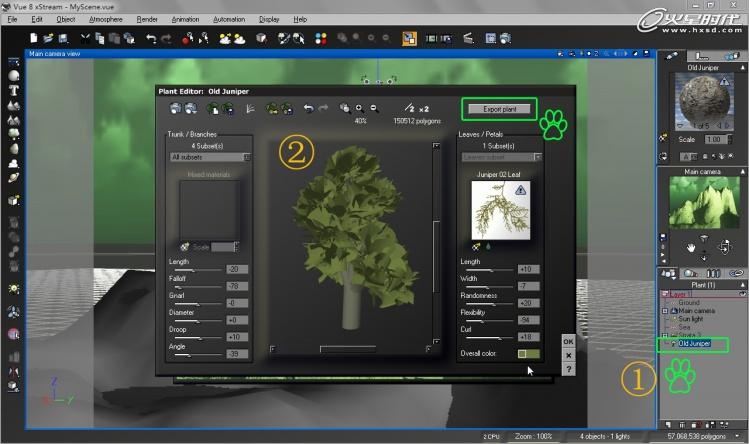This screenshot has height=444, width=749.
Task: Collapse the Main camera preview panel arrow
Action: click(x=742, y=172)
